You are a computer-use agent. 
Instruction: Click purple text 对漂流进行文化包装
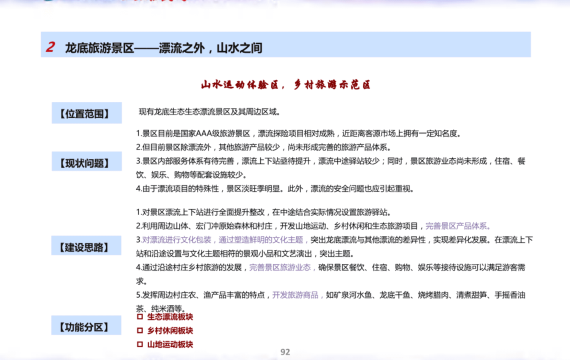(177, 240)
